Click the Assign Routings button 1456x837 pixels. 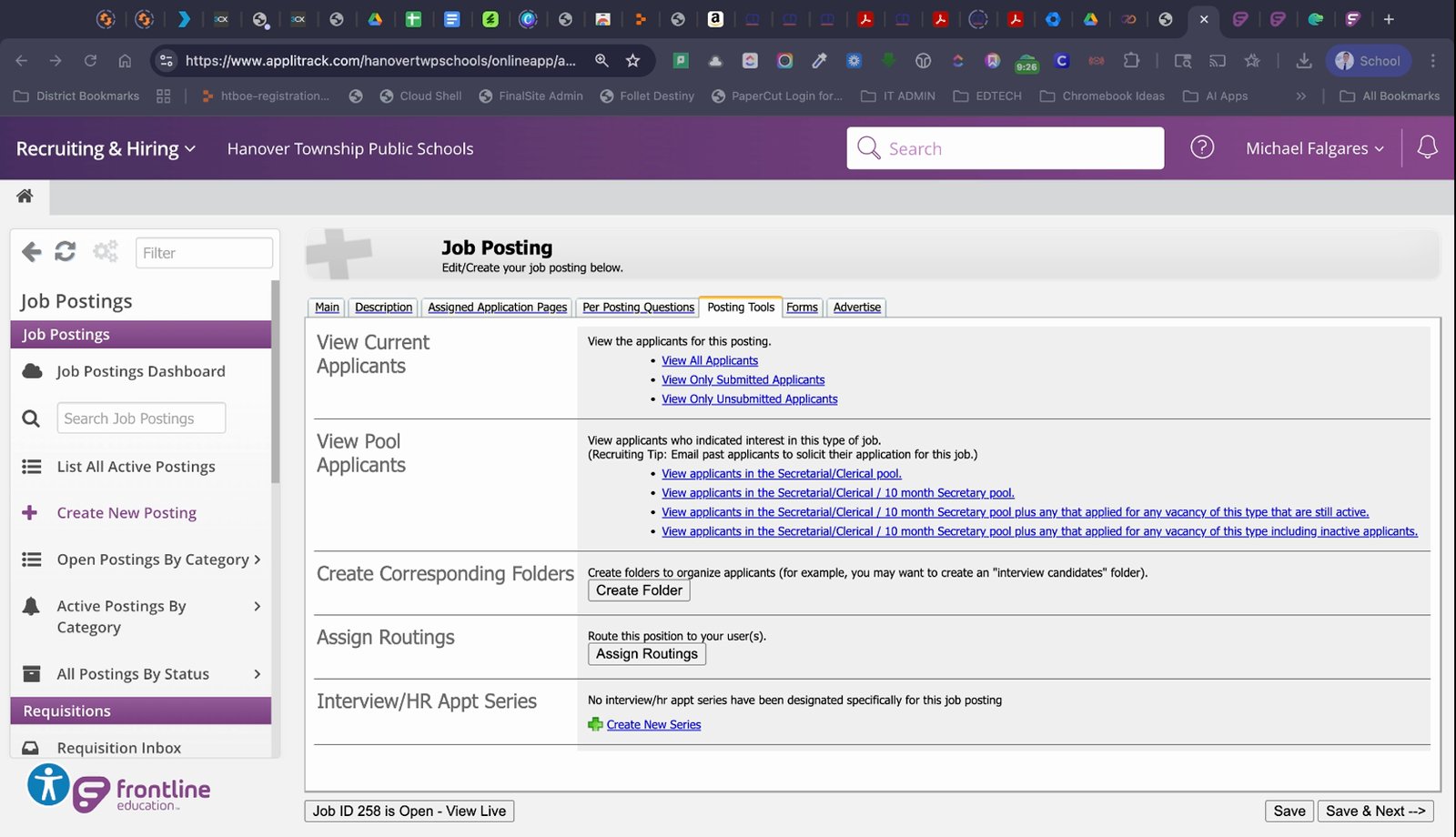pos(647,653)
